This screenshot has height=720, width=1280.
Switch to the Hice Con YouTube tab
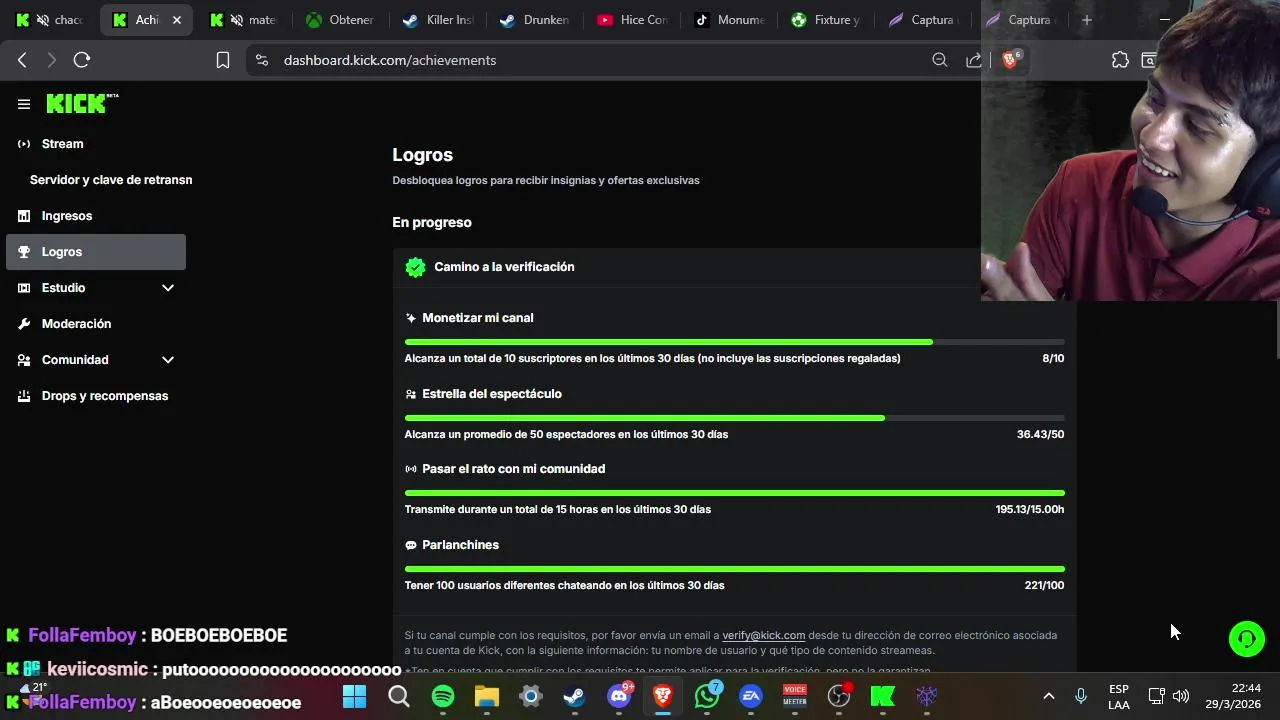[631, 20]
